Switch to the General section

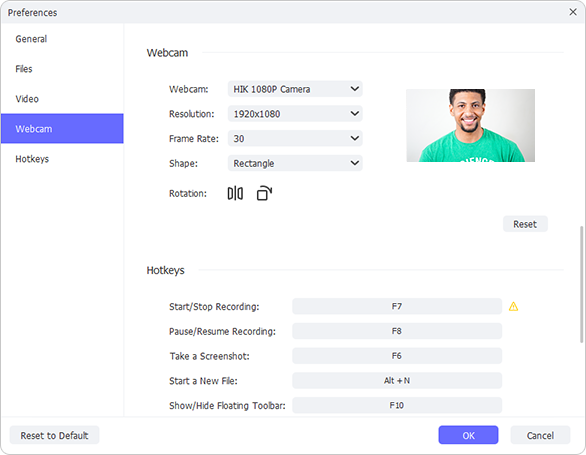(62, 39)
